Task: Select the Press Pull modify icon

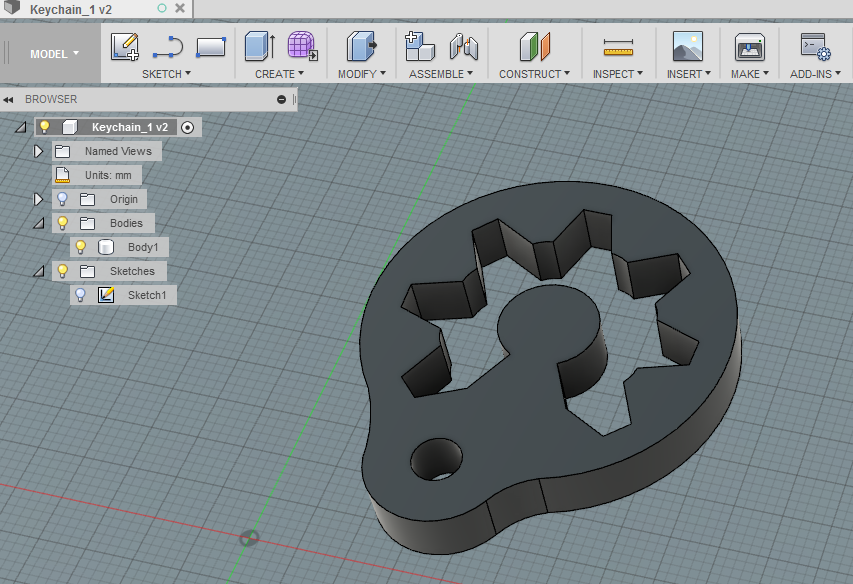Action: pyautogui.click(x=361, y=47)
